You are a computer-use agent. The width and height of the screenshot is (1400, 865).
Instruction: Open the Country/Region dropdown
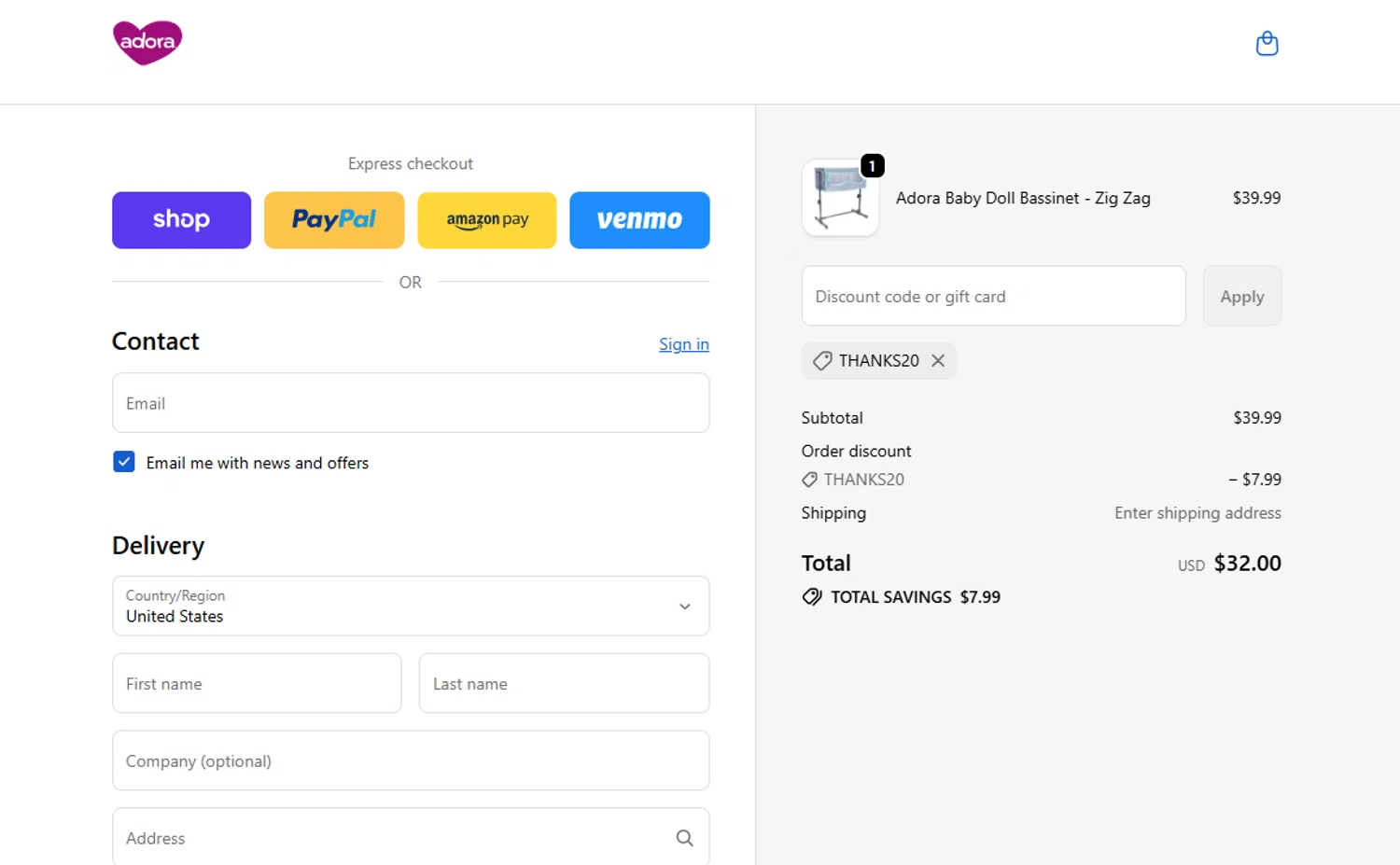coord(411,606)
